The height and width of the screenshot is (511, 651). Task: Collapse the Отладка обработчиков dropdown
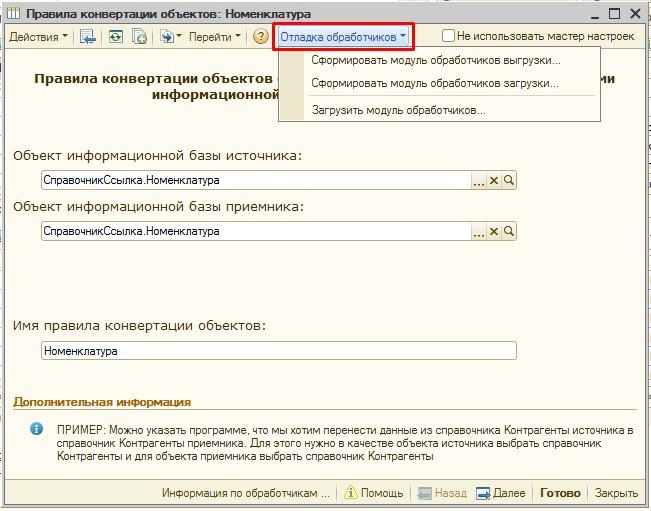point(343,37)
